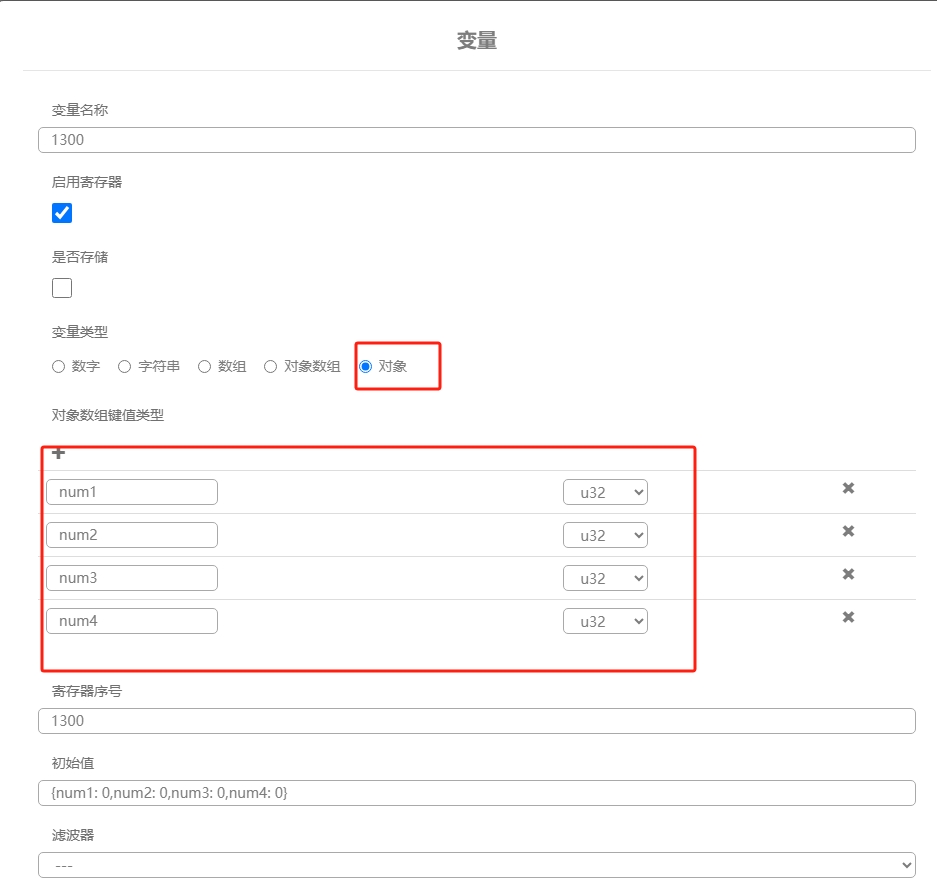Remove the num3 row with X icon

click(x=848, y=574)
